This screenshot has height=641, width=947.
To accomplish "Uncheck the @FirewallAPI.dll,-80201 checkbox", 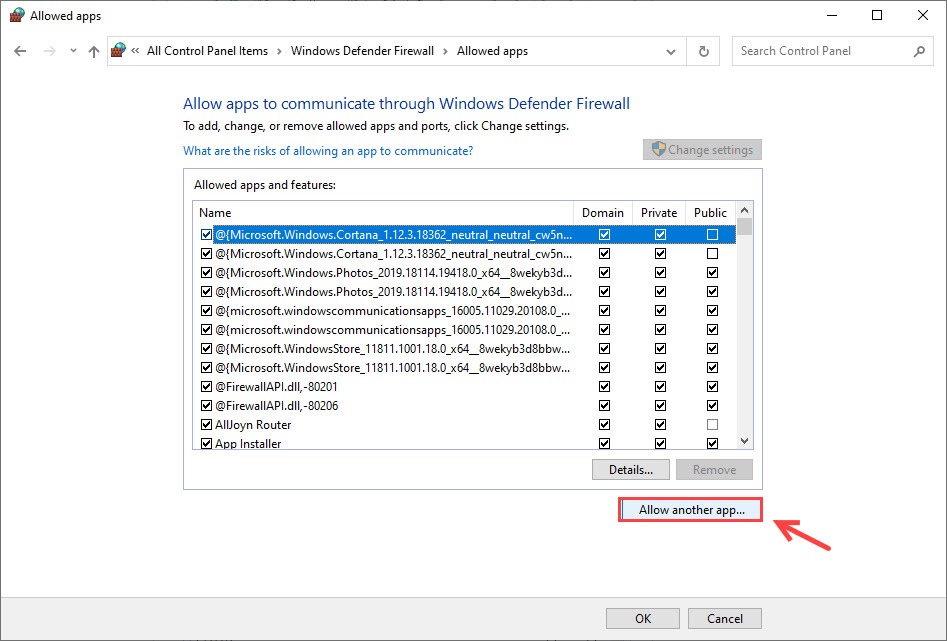I will tap(206, 387).
